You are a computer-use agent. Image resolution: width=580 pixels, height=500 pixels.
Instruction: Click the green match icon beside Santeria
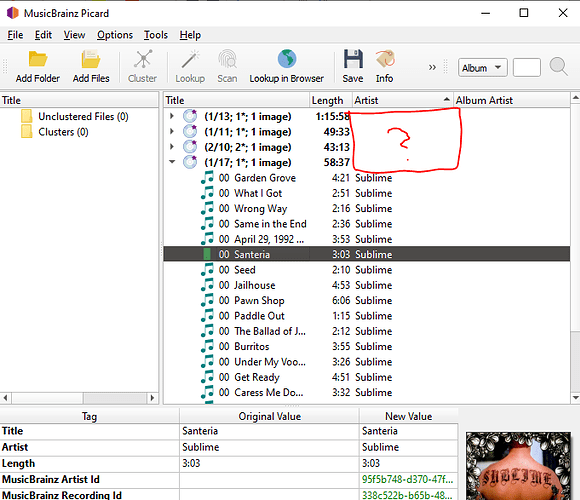tap(207, 254)
